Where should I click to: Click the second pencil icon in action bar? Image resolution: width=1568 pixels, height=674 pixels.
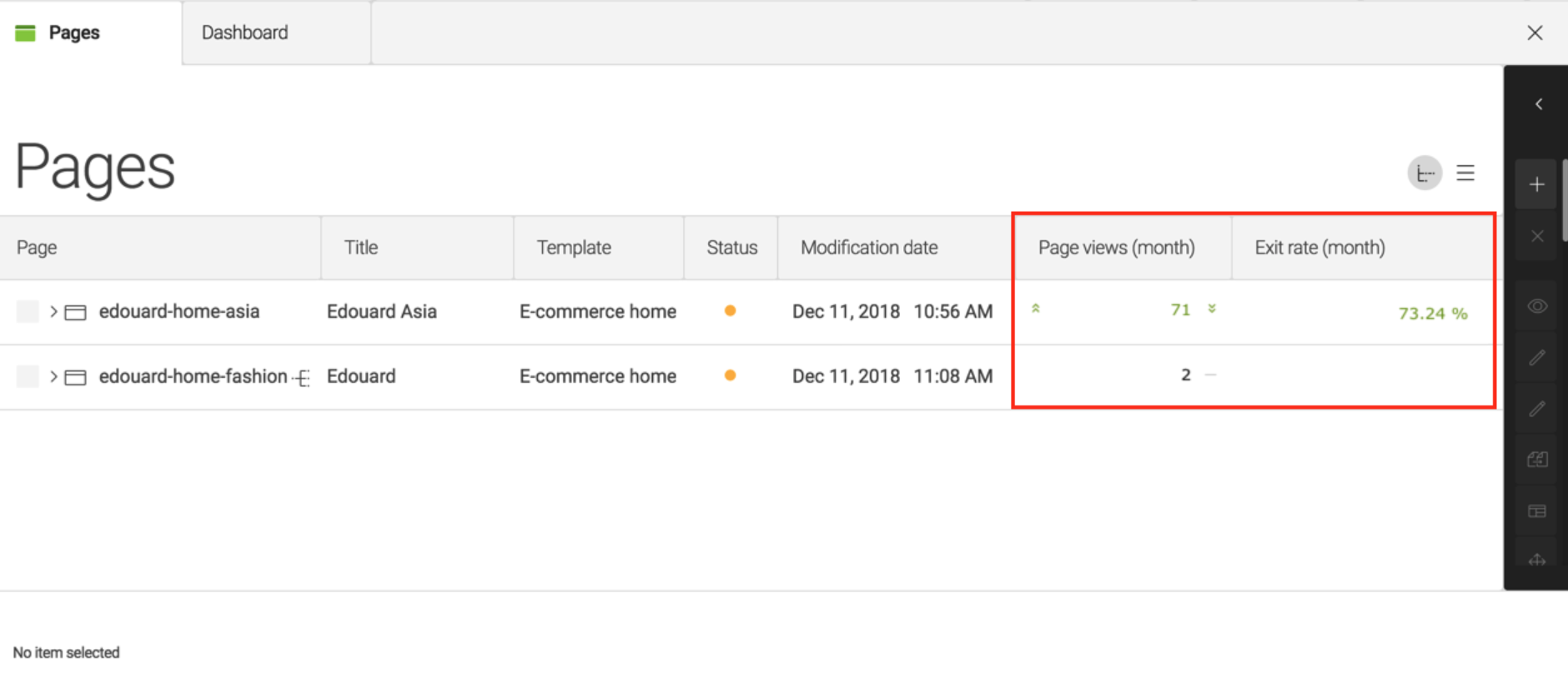coord(1536,409)
